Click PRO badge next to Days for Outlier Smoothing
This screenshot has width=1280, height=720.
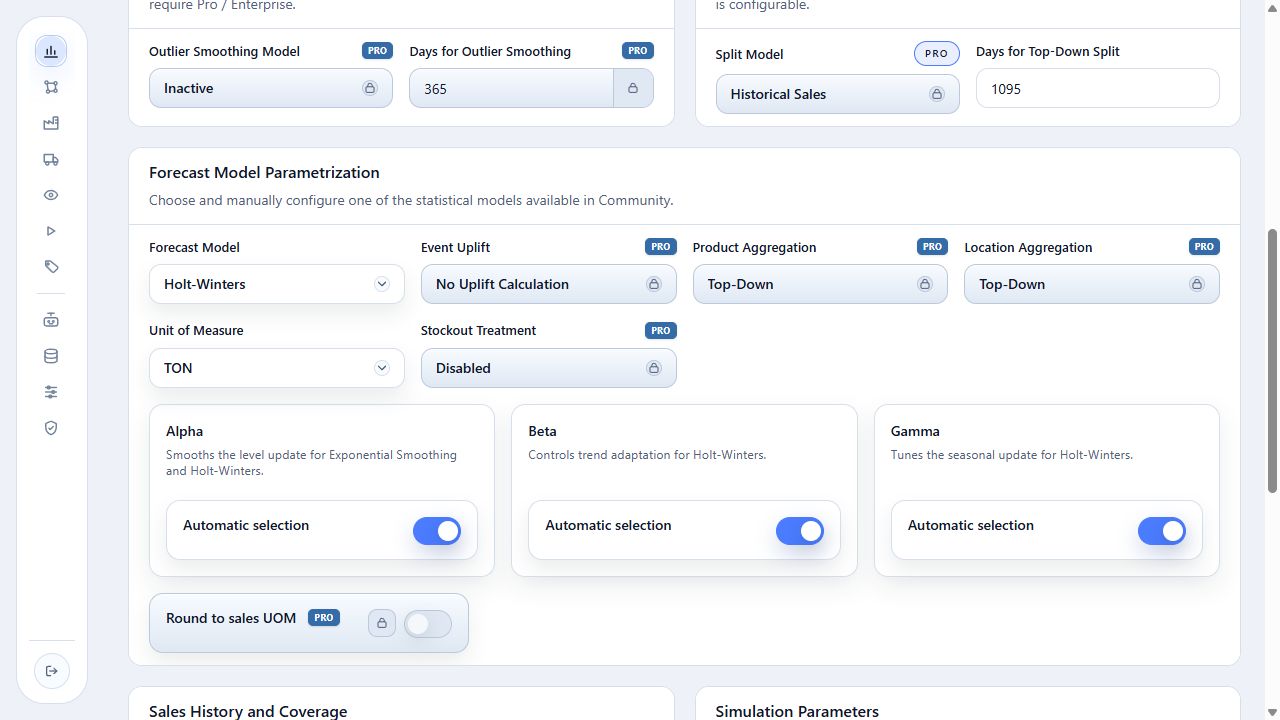pyautogui.click(x=637, y=50)
